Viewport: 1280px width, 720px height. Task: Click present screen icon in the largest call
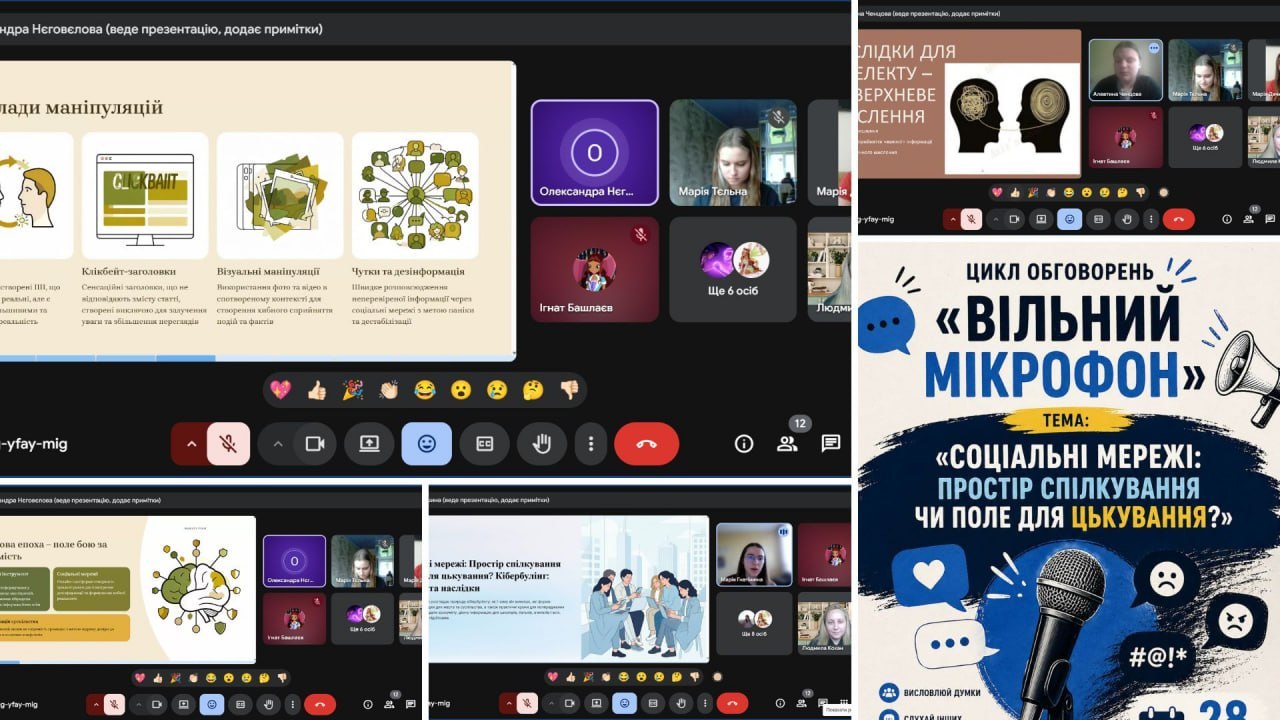pyautogui.click(x=370, y=444)
